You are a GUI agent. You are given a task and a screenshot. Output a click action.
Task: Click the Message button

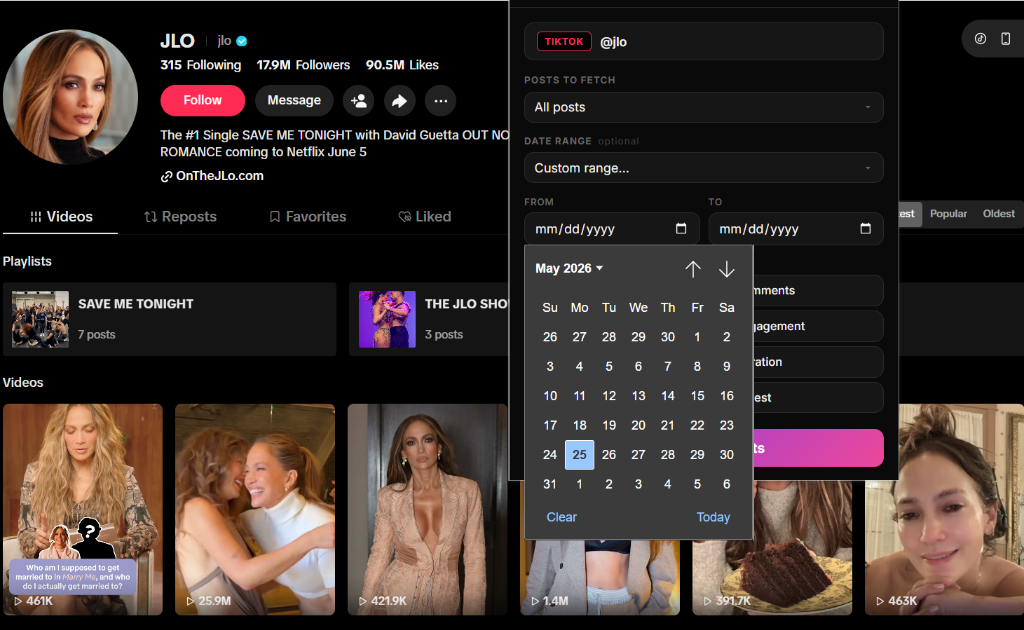click(294, 101)
